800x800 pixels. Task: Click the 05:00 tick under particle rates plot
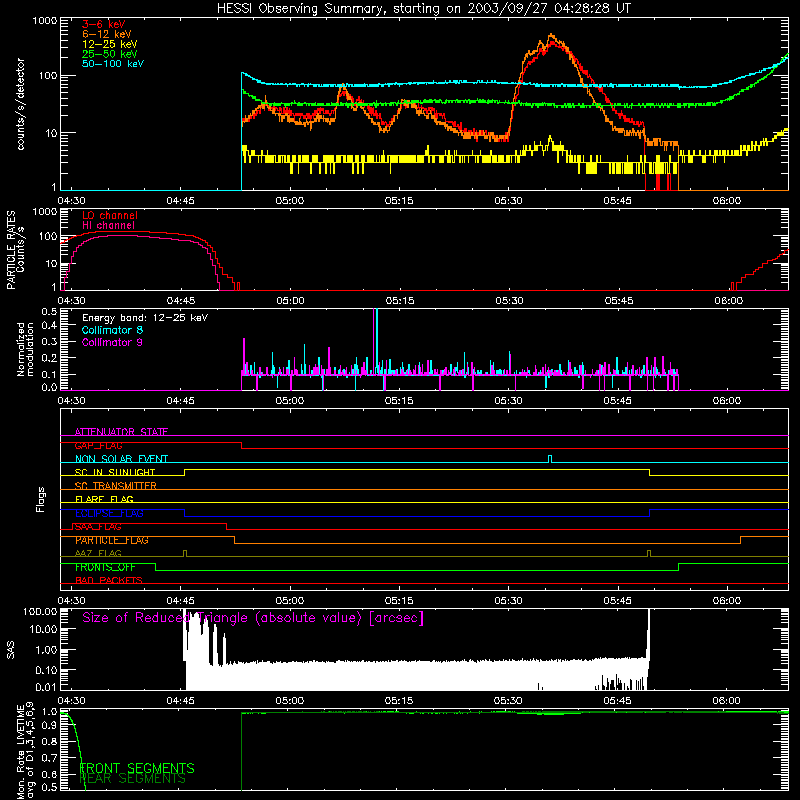[x=291, y=301]
